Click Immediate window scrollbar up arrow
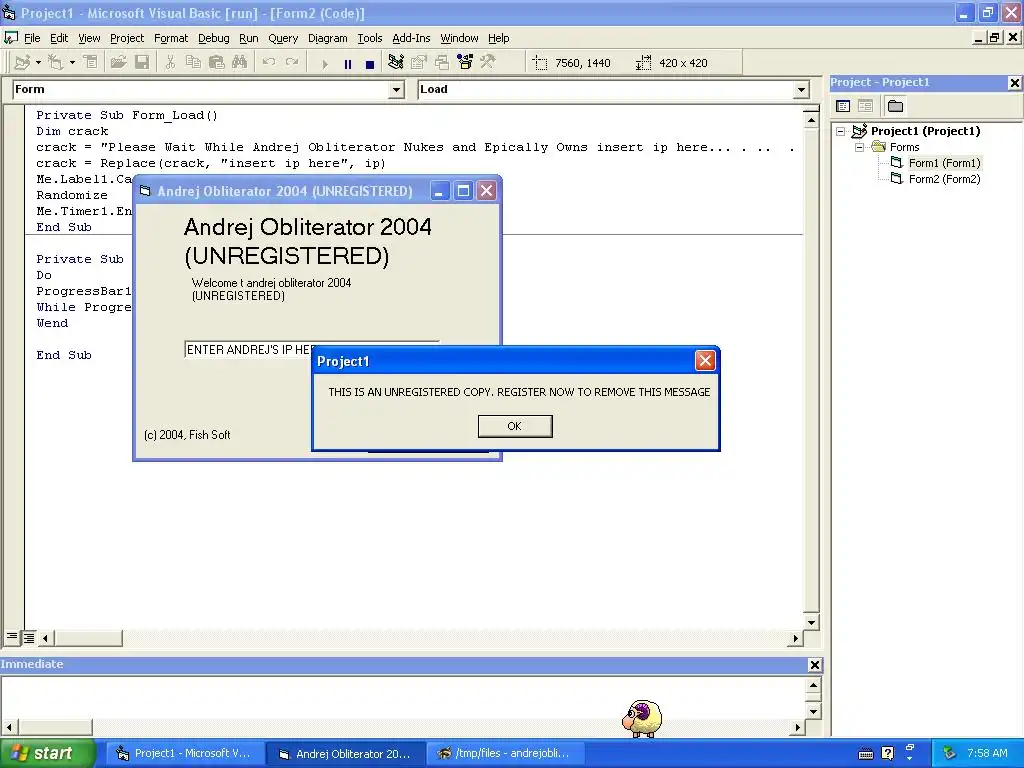Screen dimensions: 1024x768 click(813, 685)
